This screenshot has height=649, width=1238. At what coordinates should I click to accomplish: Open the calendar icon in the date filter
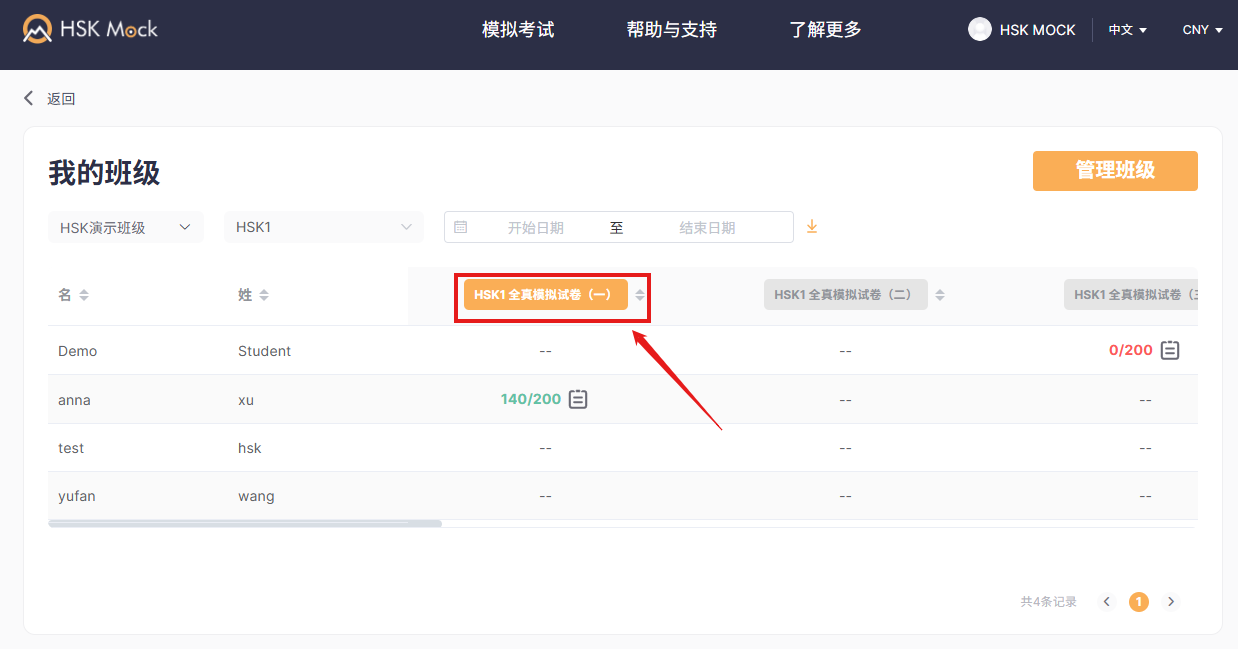(x=461, y=227)
